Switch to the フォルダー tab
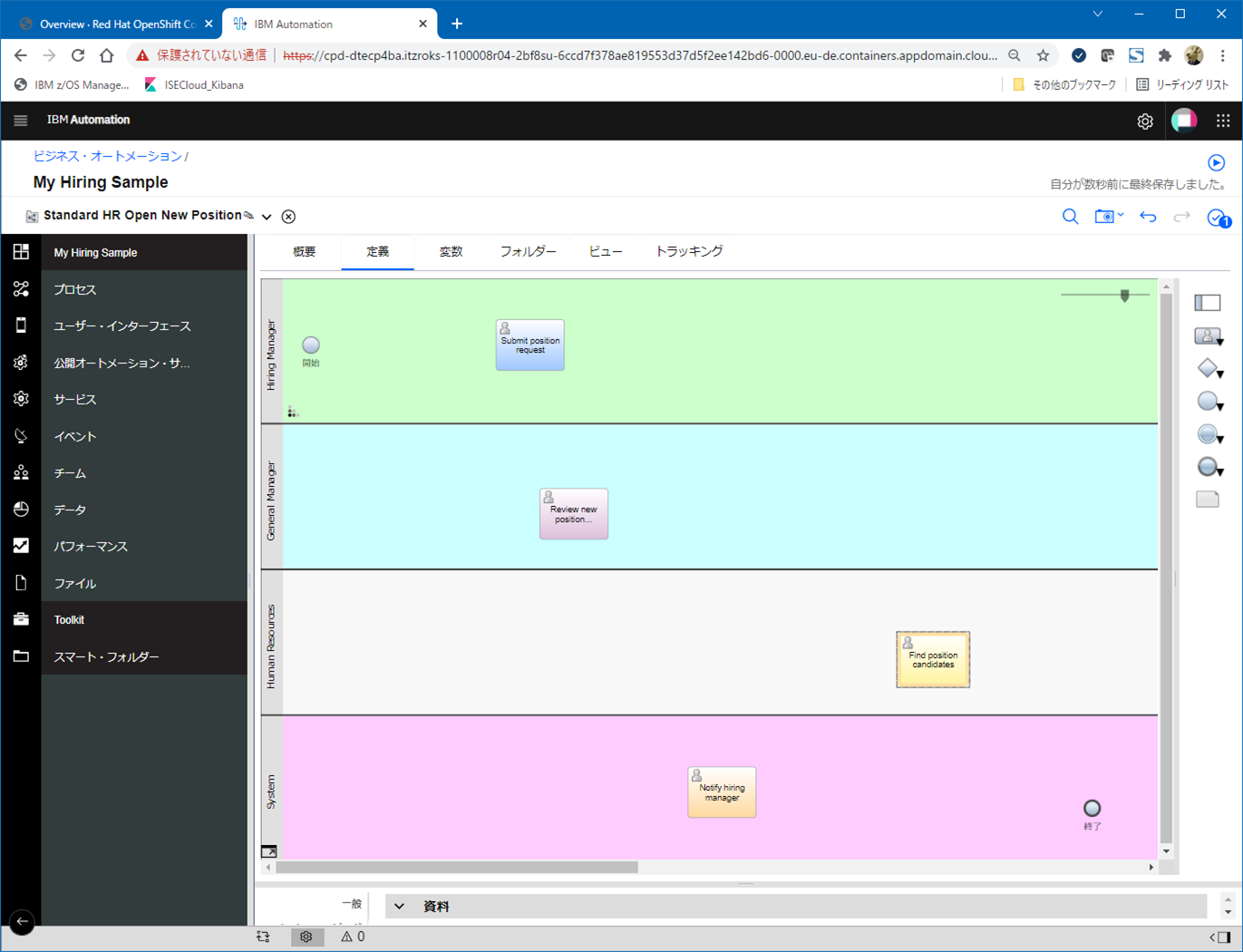 coord(528,251)
